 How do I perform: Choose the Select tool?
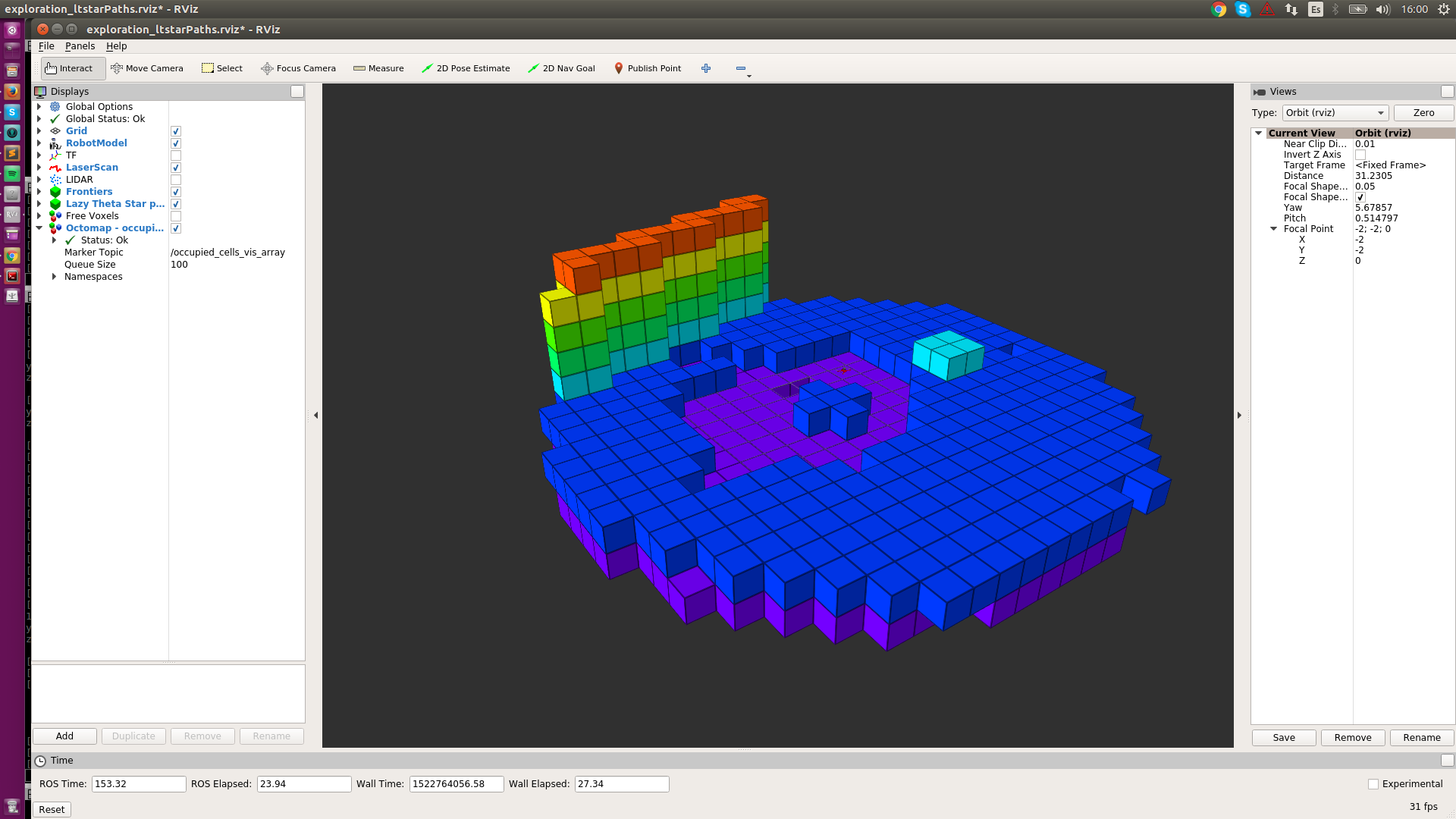coord(222,68)
